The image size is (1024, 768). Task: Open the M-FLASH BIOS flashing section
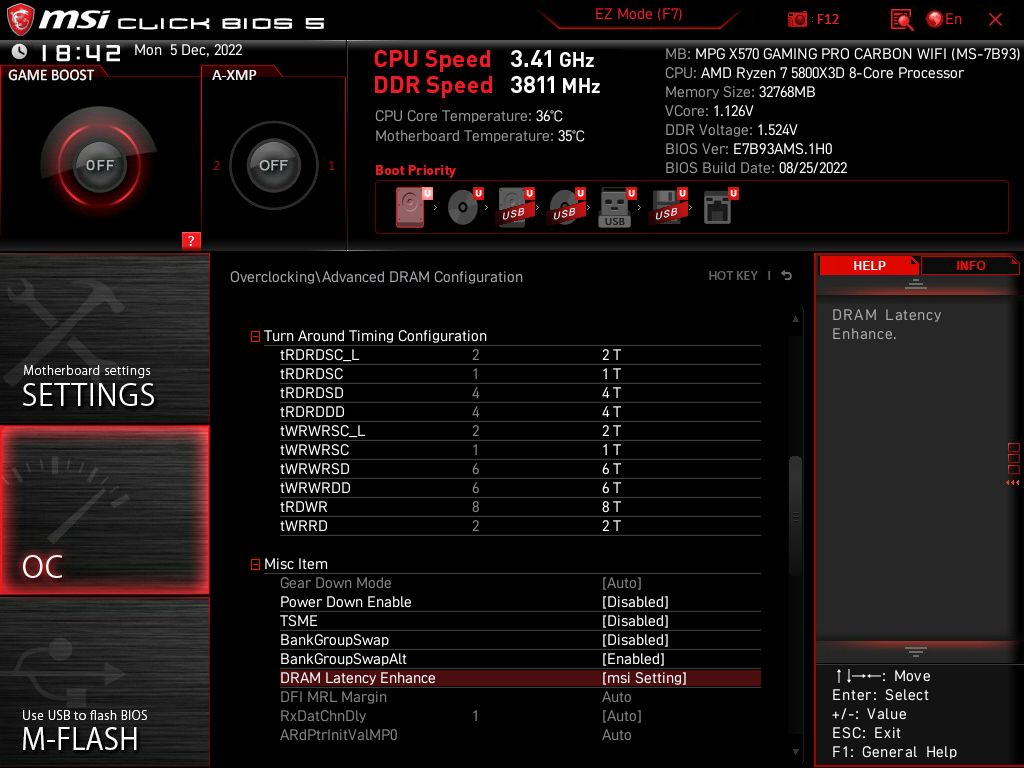(x=104, y=682)
